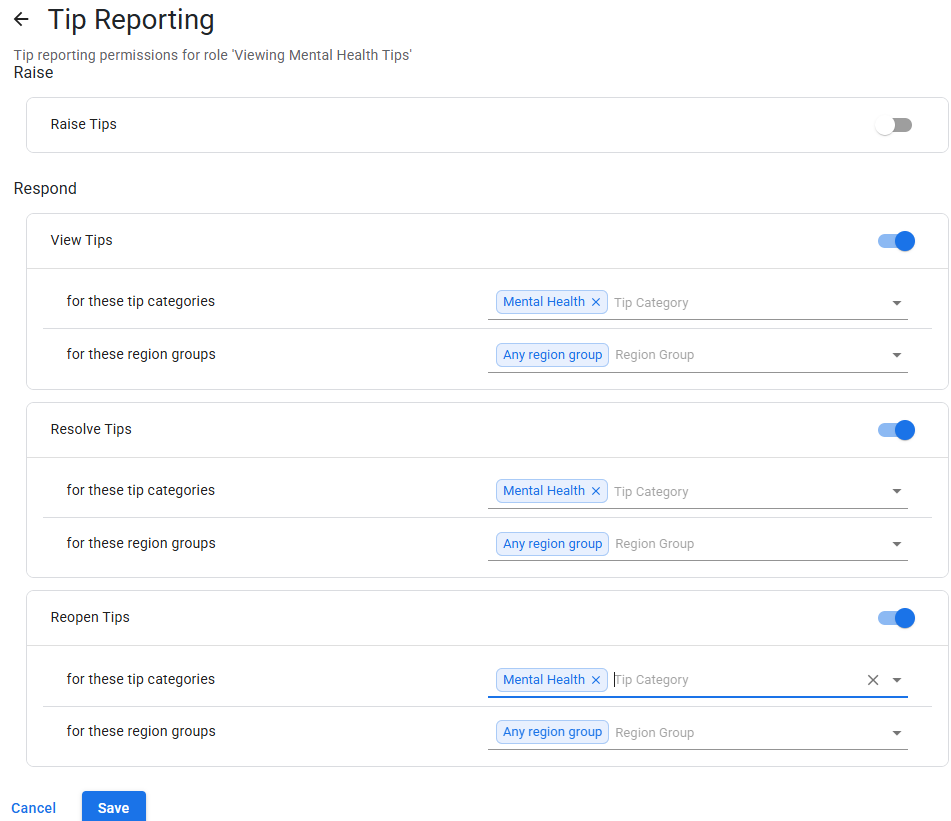Click the Tip Reporting page title
This screenshot has width=951, height=821.
tap(131, 19)
